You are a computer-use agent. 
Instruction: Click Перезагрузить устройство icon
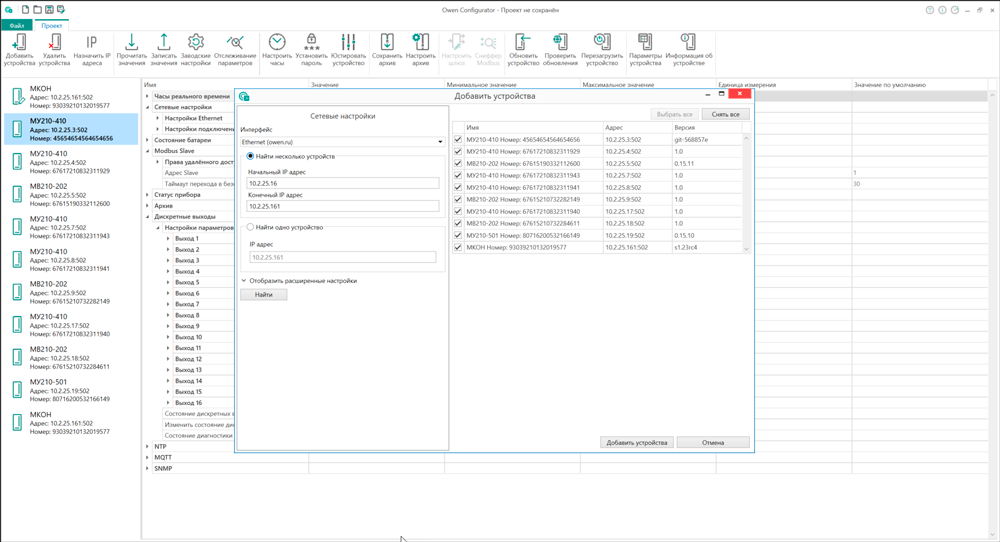(x=602, y=43)
